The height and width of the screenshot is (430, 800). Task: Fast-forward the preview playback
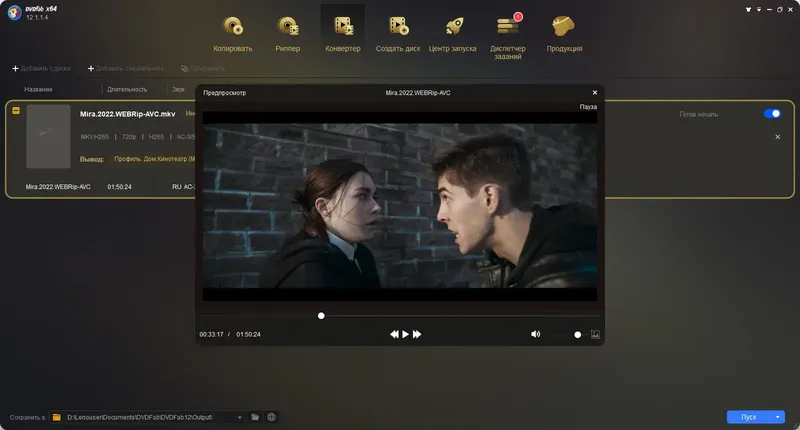tap(417, 334)
